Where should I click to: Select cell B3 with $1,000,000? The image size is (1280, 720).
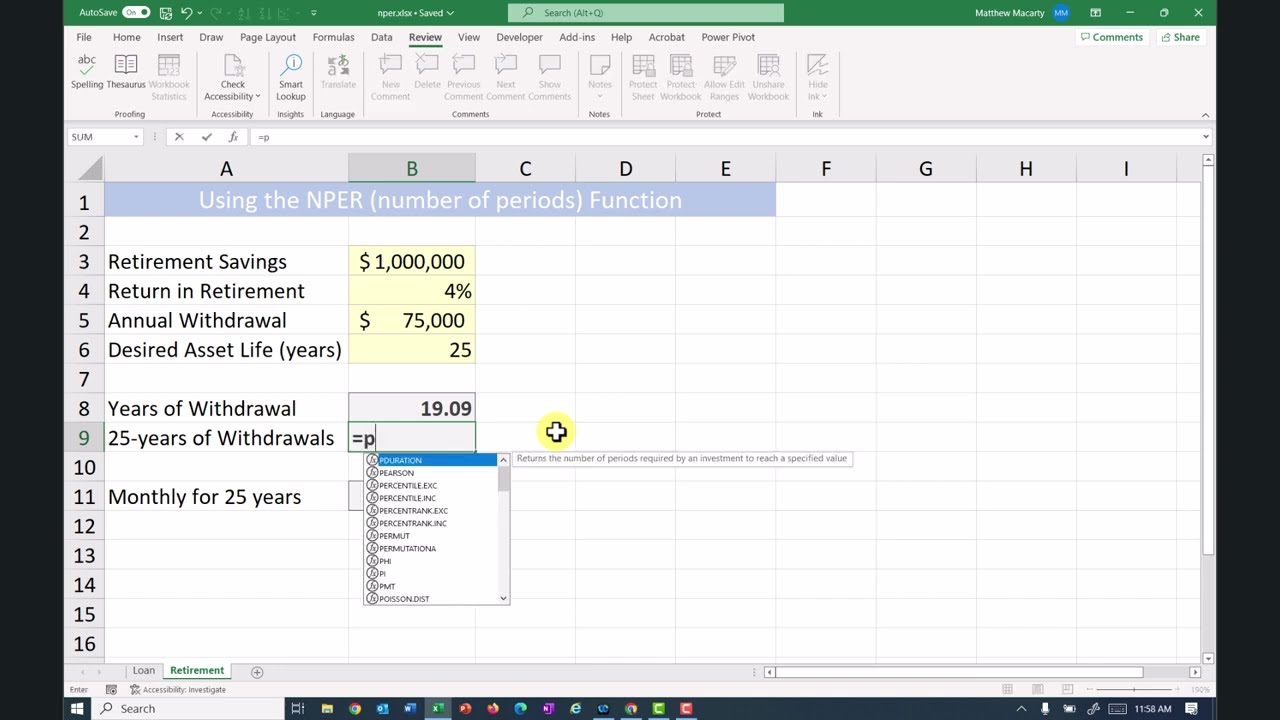(x=412, y=261)
